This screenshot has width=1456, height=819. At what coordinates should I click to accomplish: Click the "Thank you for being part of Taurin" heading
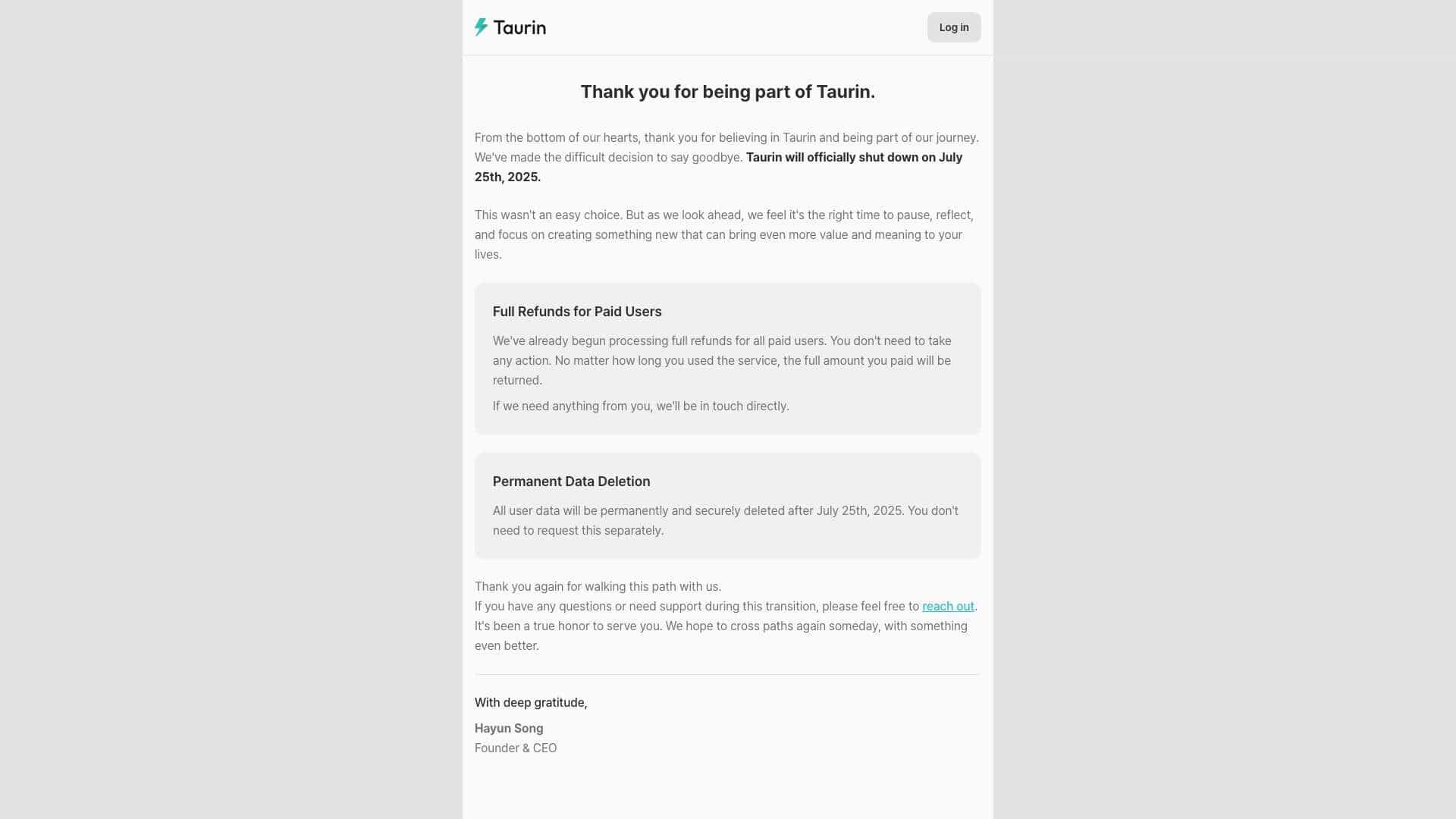pos(727,92)
